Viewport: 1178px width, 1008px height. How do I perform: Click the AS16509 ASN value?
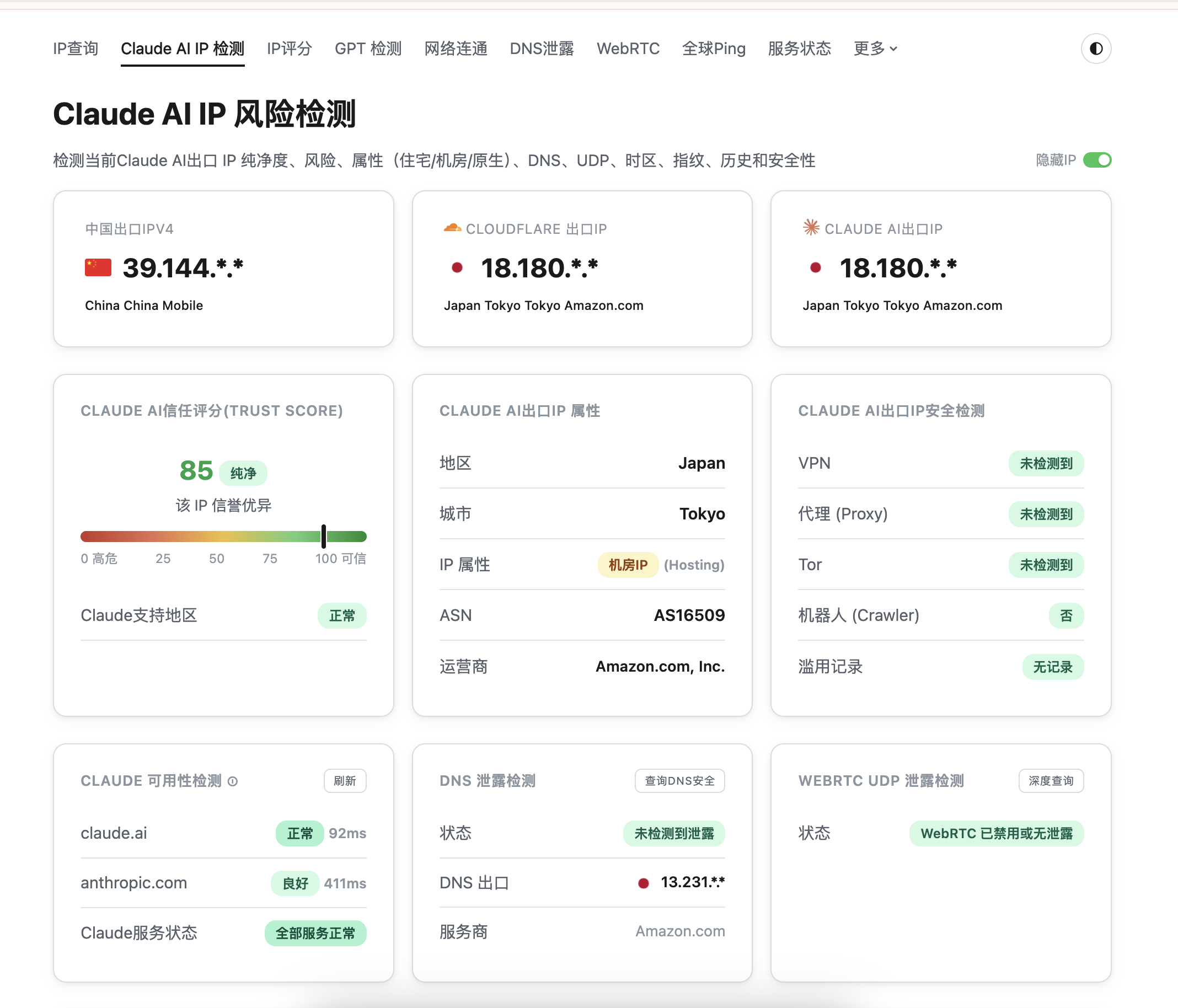[689, 615]
